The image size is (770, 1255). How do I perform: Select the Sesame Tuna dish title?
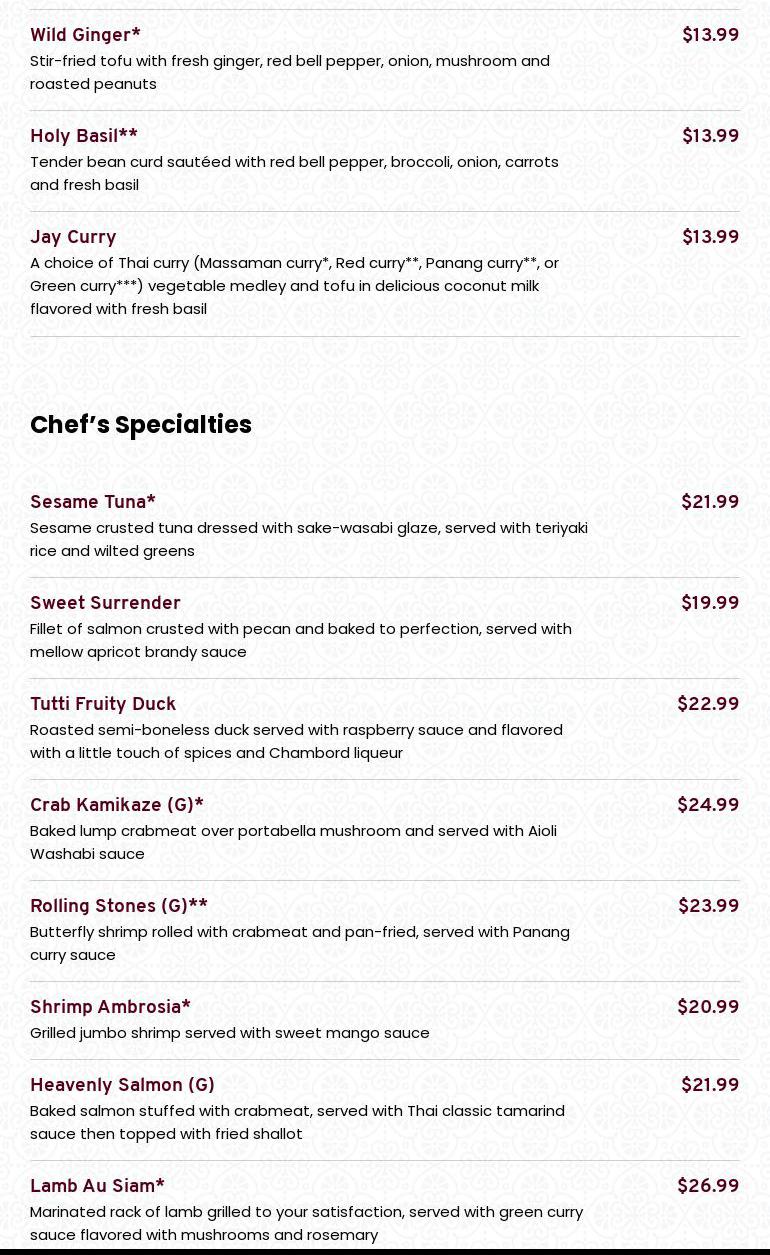pos(93,503)
